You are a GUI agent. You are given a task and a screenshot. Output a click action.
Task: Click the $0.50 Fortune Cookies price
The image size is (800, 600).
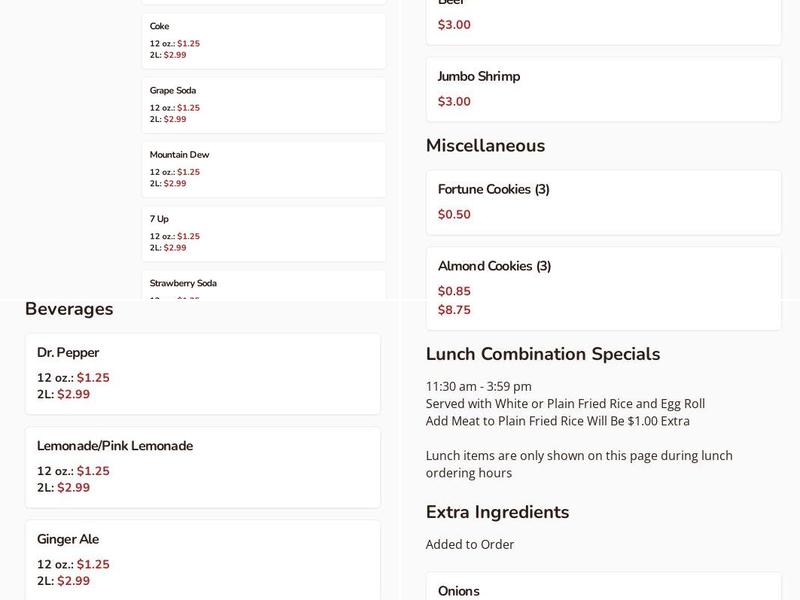point(451,213)
